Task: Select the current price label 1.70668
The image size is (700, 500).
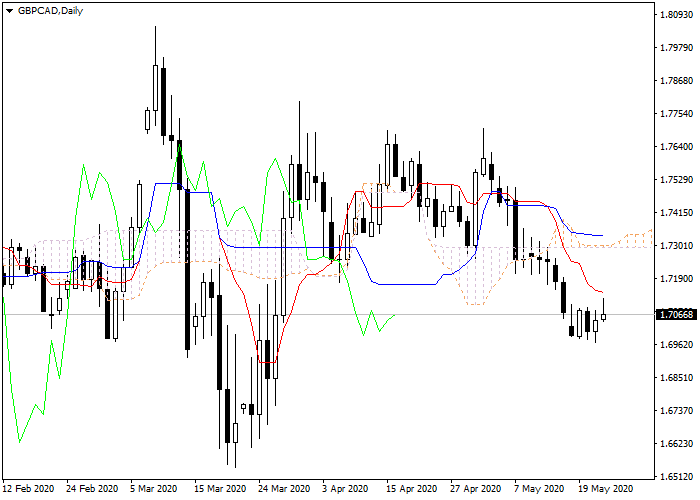Action: click(676, 315)
